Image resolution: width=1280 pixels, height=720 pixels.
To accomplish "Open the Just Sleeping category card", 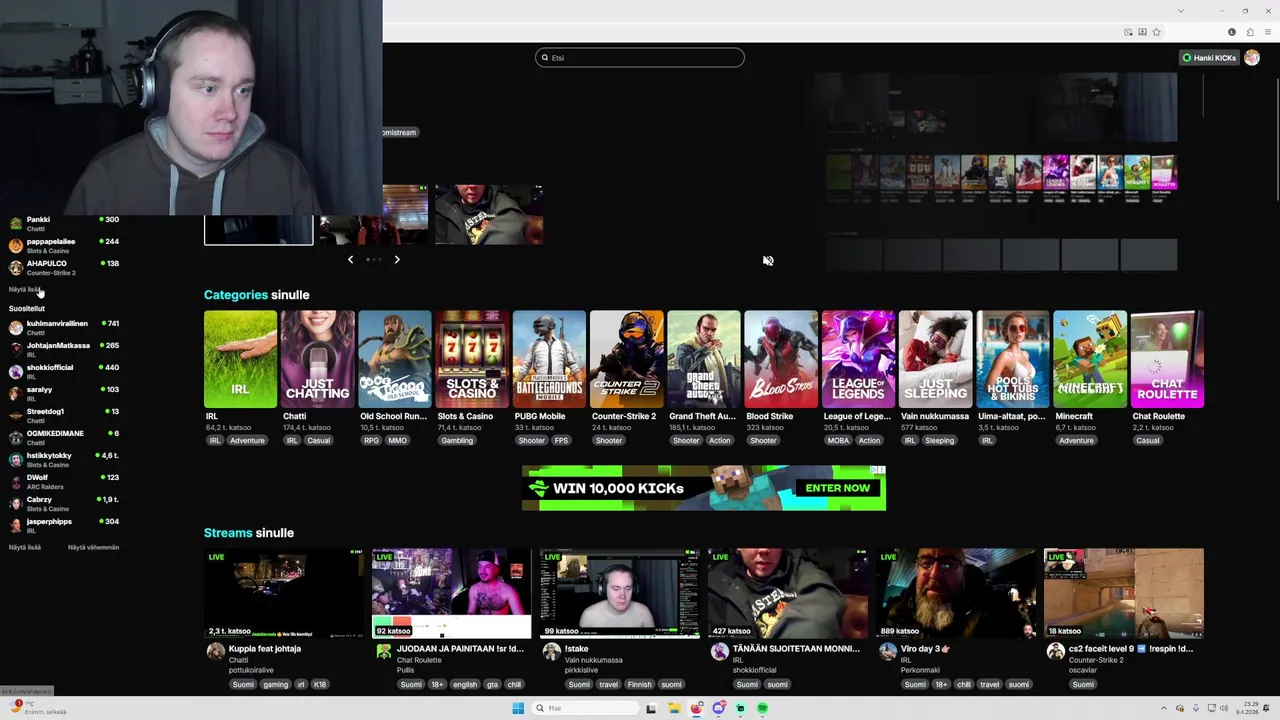I will coord(935,359).
